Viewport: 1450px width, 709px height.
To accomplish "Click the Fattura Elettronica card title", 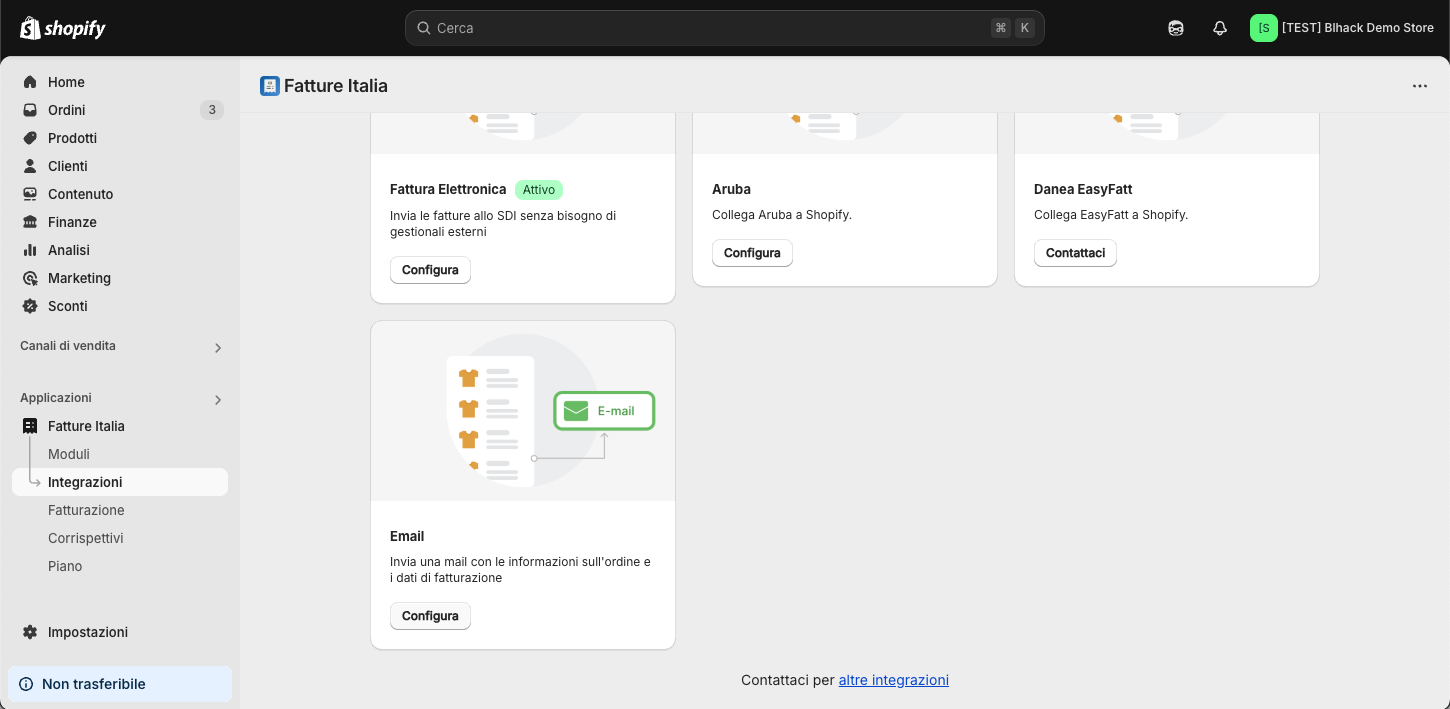I will coord(448,189).
